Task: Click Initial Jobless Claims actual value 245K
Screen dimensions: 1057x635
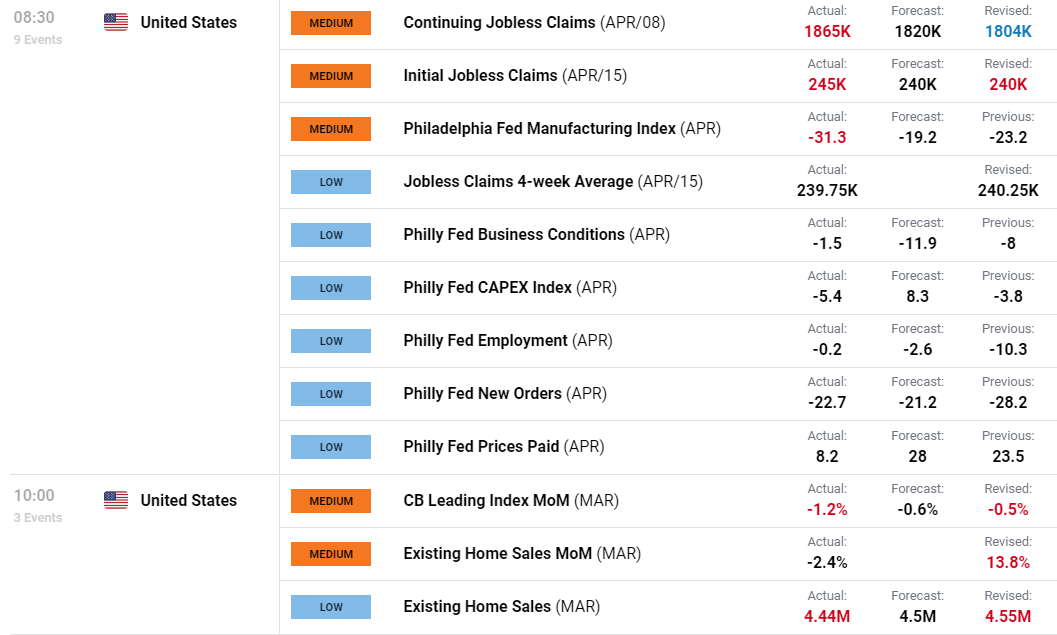Action: (x=827, y=84)
